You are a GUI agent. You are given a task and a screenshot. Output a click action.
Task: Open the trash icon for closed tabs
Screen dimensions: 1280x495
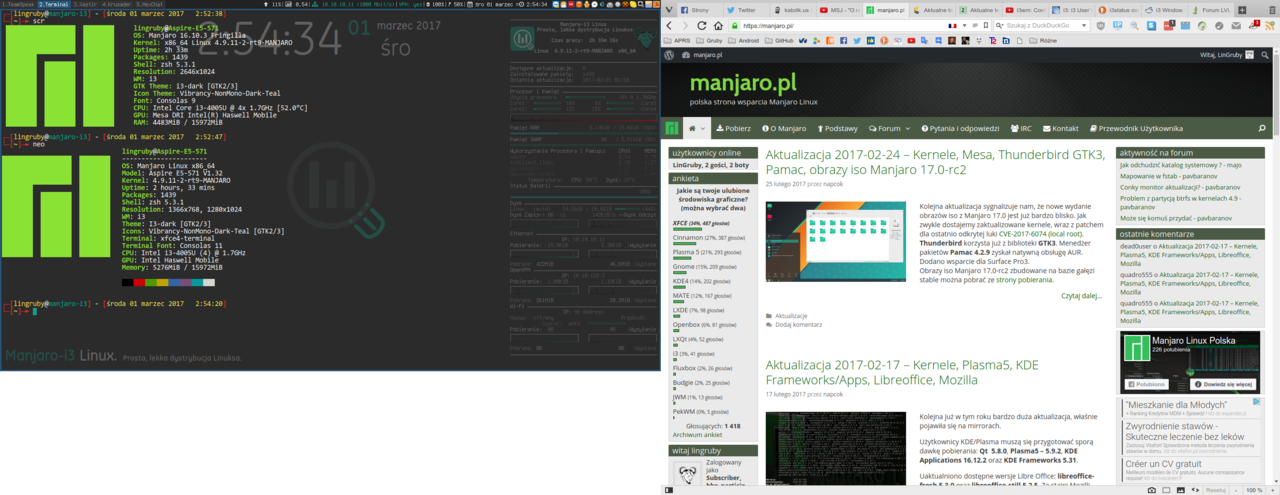coord(1270,9)
